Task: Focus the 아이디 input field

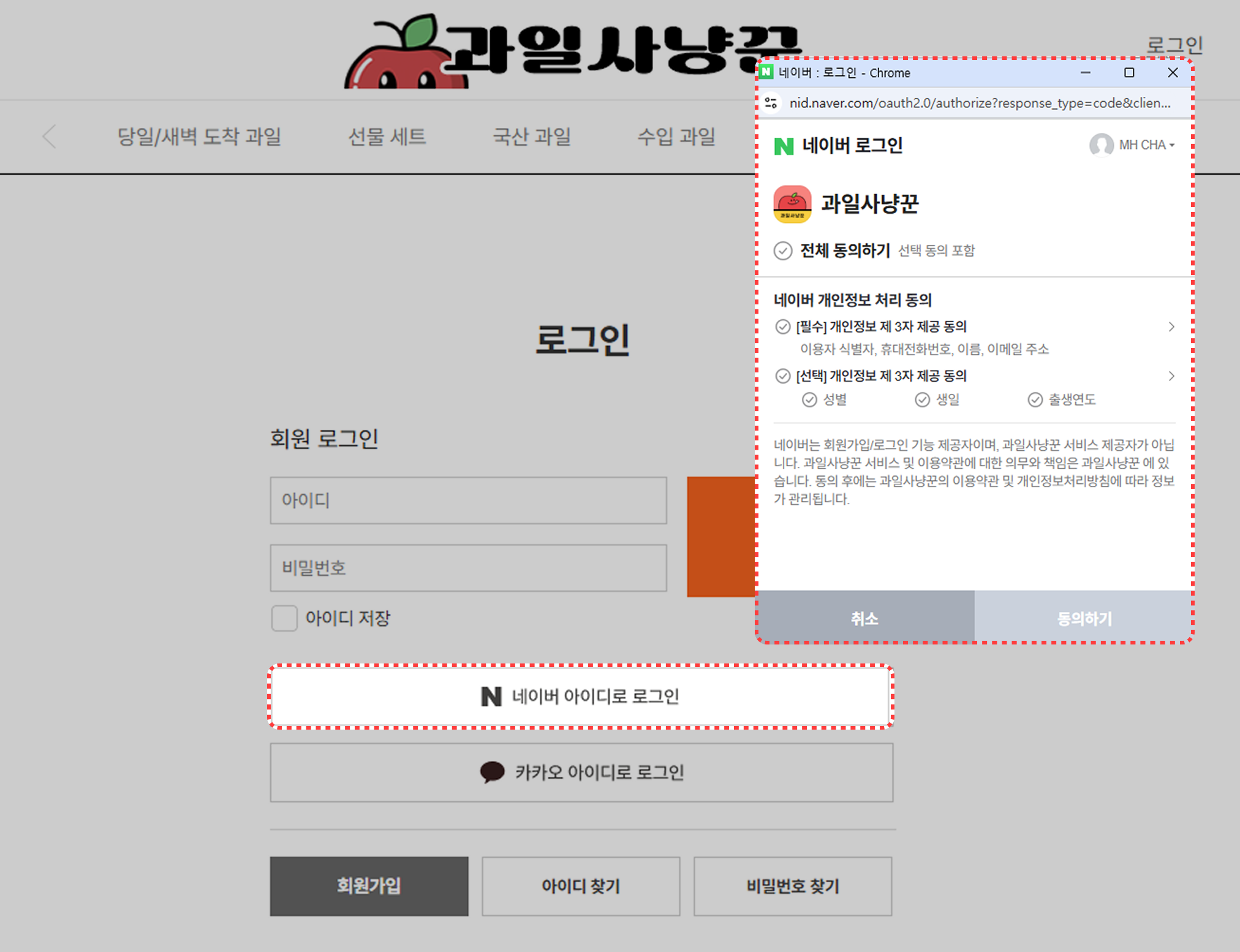Action: coord(468,501)
